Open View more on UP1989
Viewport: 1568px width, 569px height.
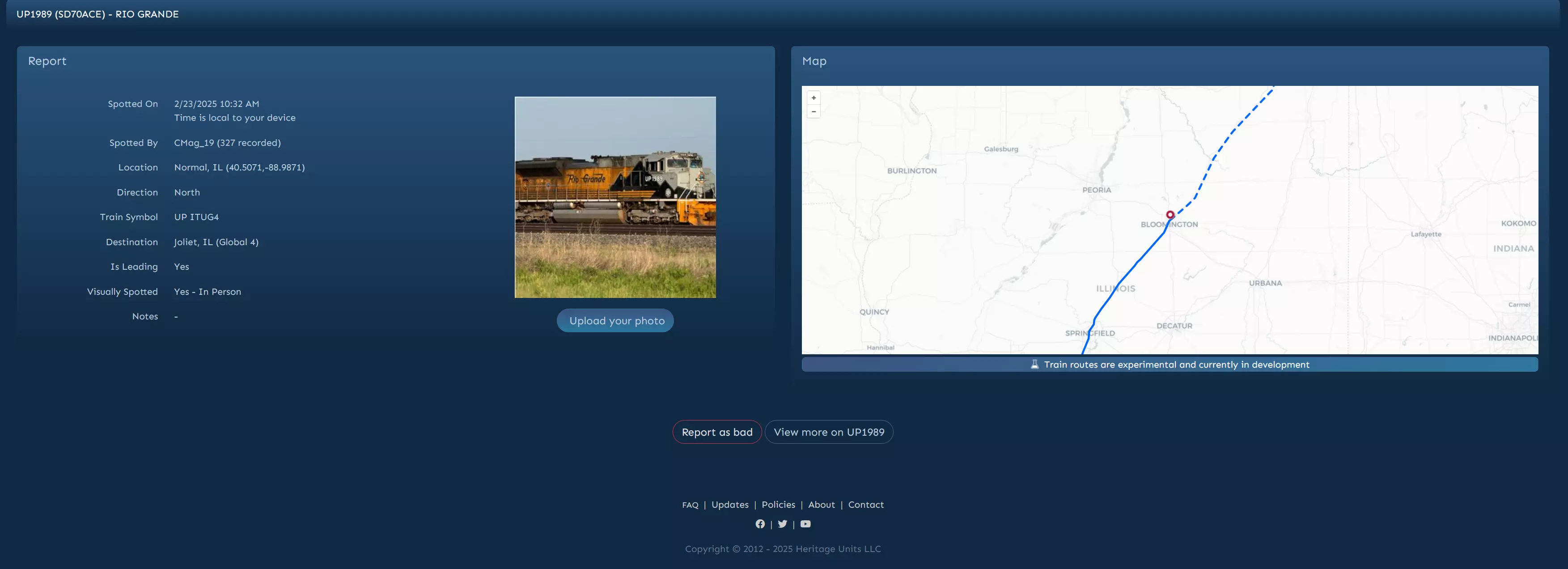tap(828, 432)
